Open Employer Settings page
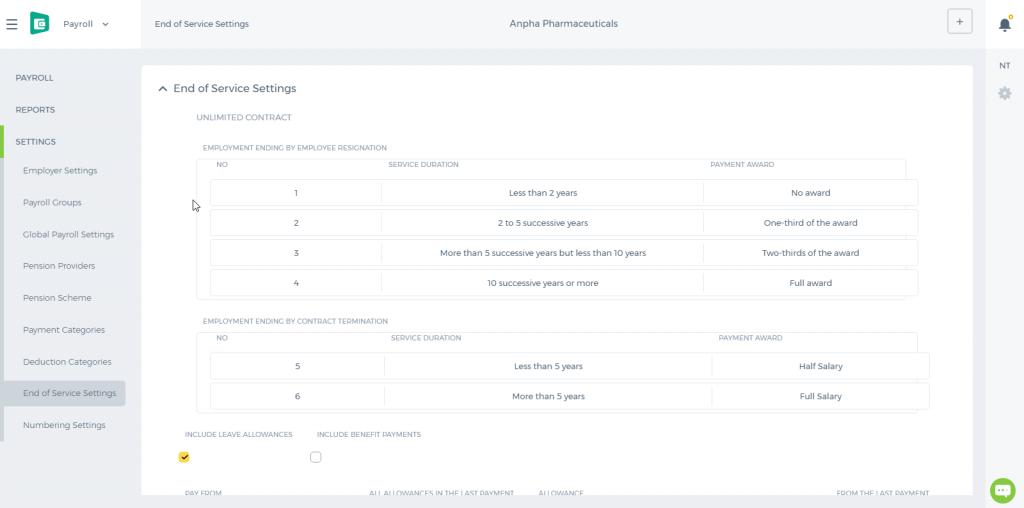 pos(60,170)
